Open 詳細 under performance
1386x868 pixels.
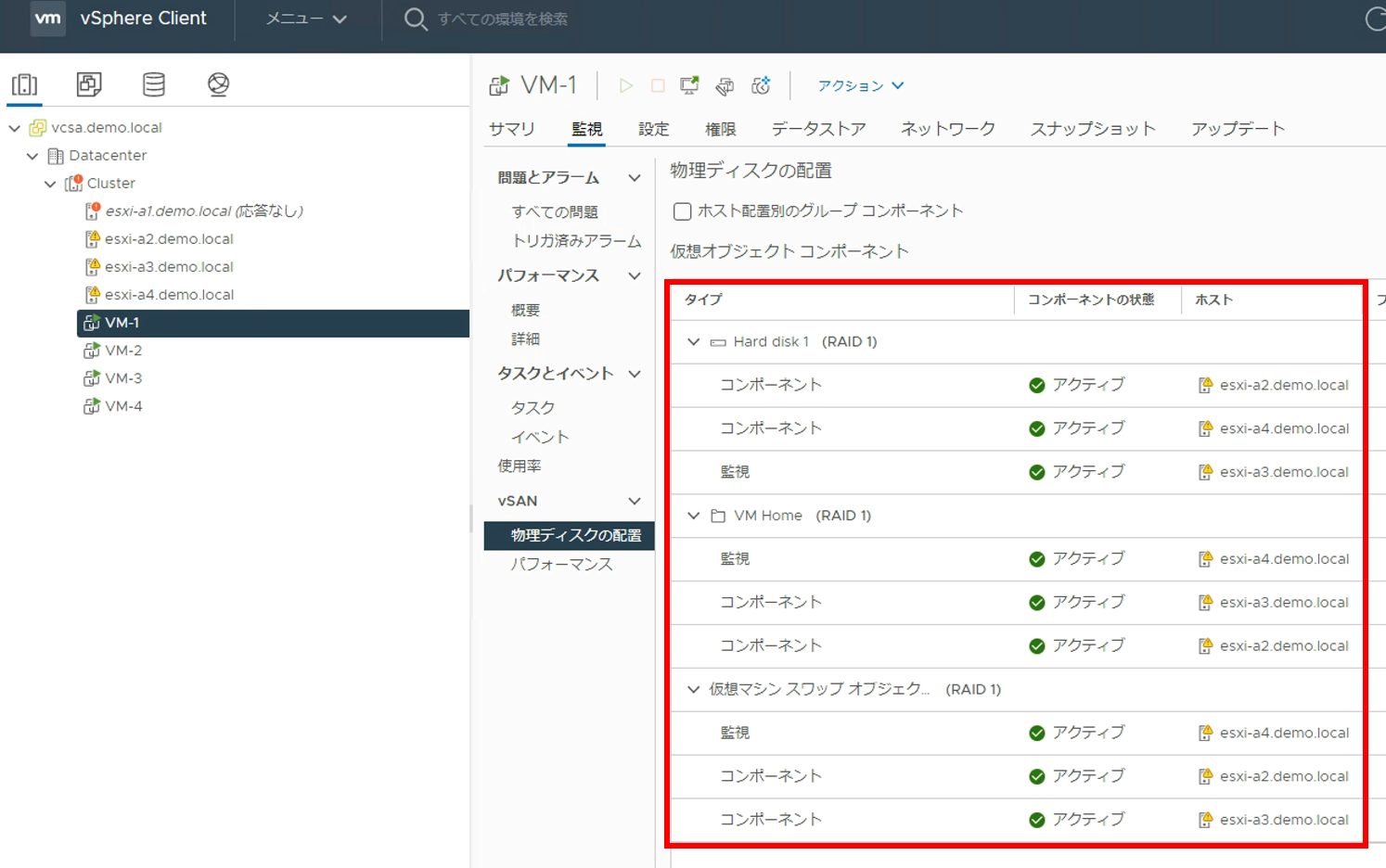click(525, 339)
